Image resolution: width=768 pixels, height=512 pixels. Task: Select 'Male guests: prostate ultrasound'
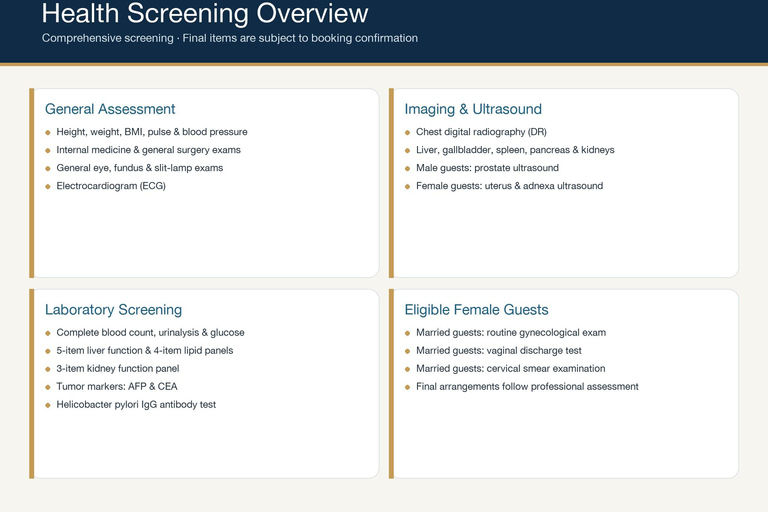point(487,168)
